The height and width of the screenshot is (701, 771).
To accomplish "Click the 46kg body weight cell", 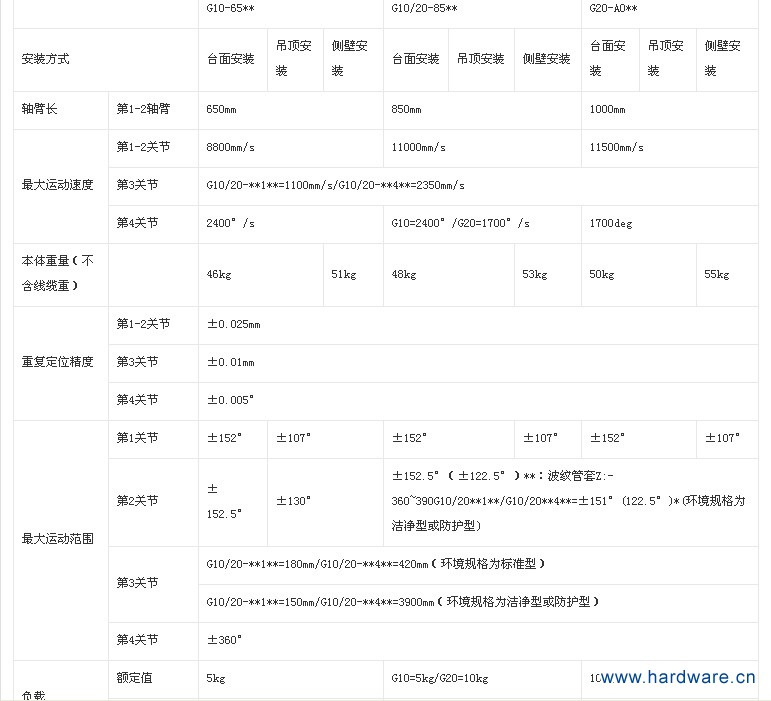I will coord(220,274).
